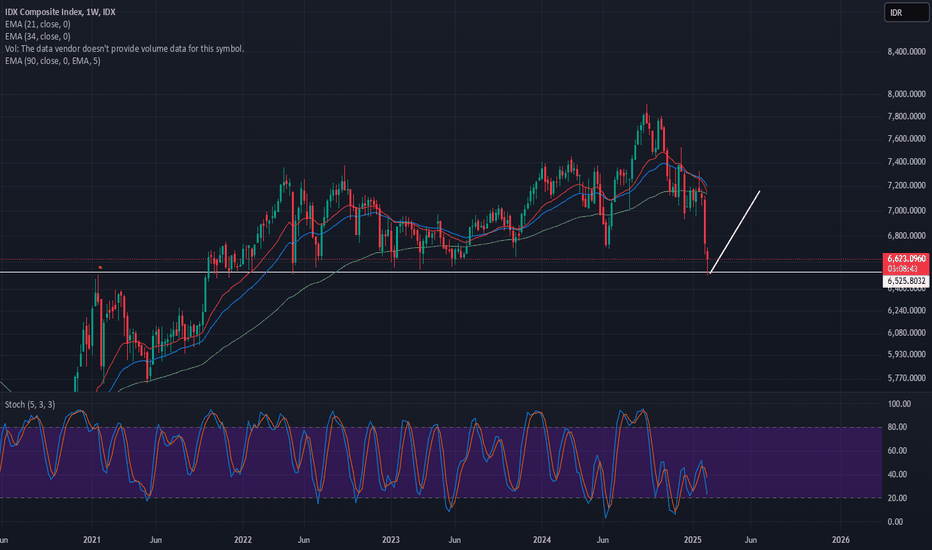Click the 5,930.0000 price axis label
The image size is (932, 550).
[x=906, y=354]
